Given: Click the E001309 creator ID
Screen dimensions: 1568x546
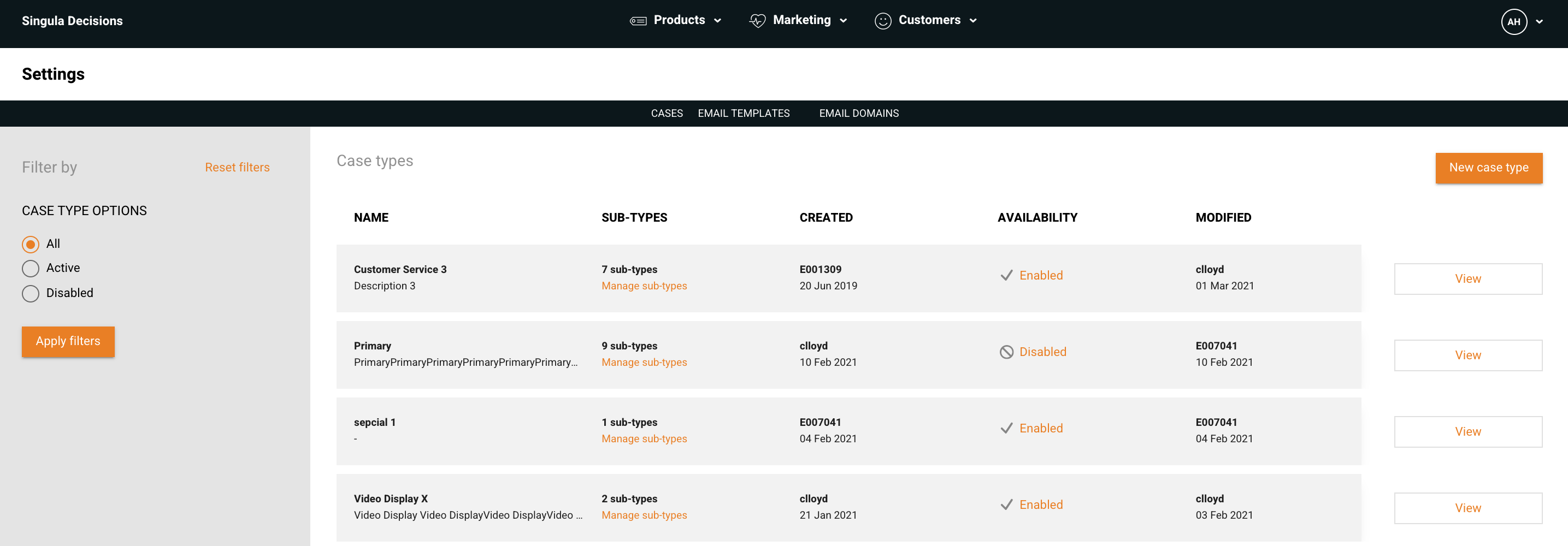Looking at the screenshot, I should coord(820,269).
